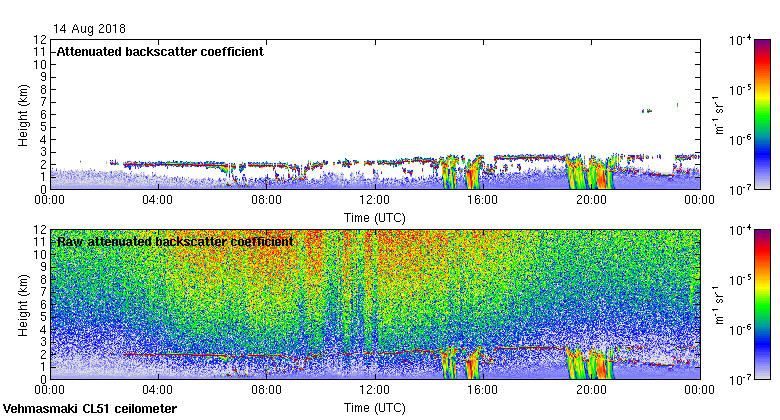
Task: Click the "16:00" tick label under the lower plot
Action: 483,390
